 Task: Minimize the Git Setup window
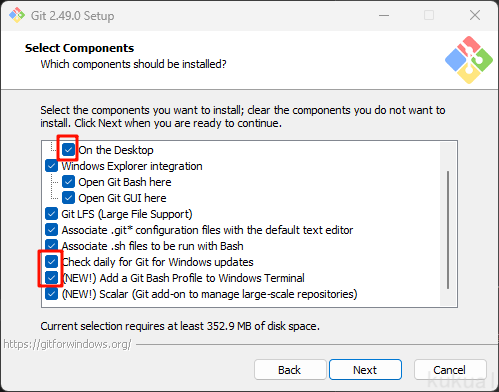point(384,15)
